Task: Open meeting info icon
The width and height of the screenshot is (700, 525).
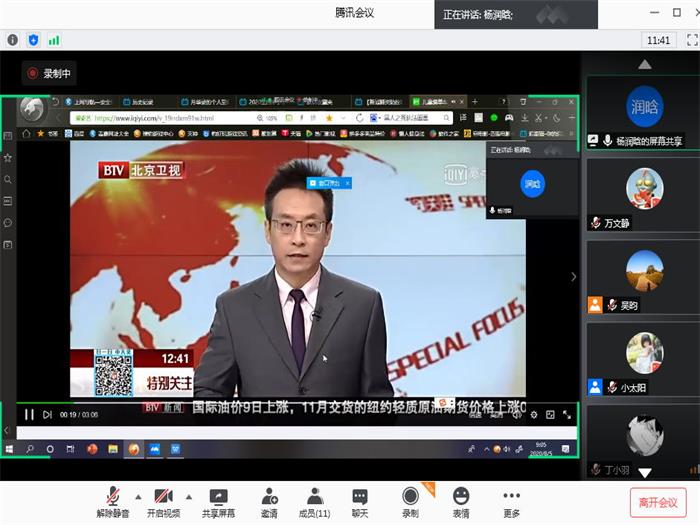Action: point(12,40)
